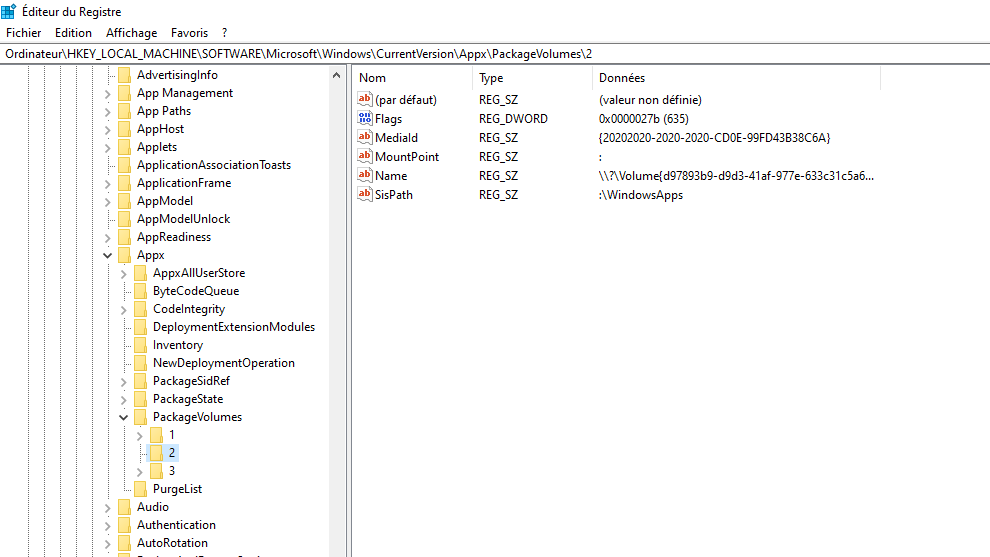This screenshot has width=990, height=557.
Task: Expand PackageVolumes subkey 3
Action: (x=140, y=472)
